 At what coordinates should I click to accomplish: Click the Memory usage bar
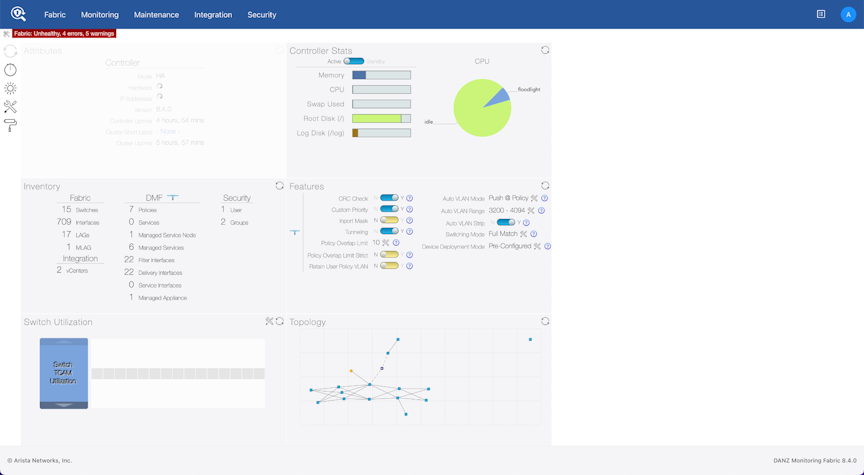[381, 75]
